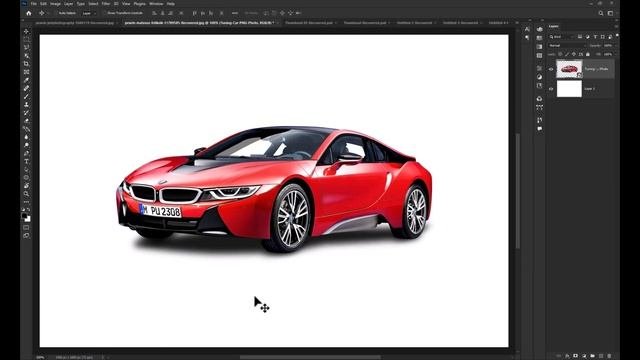Click the lock image pixels brush icon
640x360 pixels.
567,54
